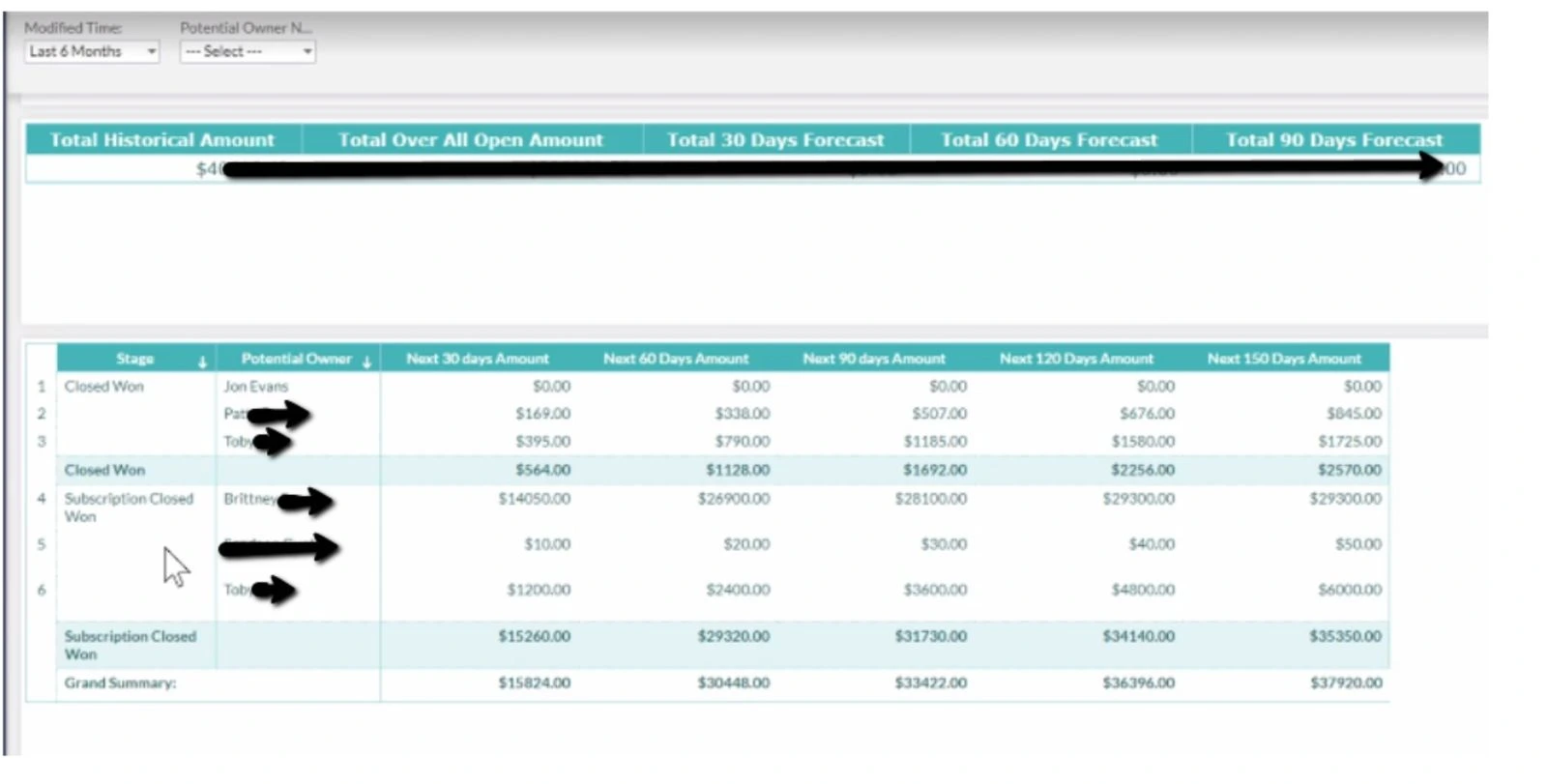Click the Jon Evans owner cell
The height and width of the screenshot is (784, 1547).
(x=256, y=387)
